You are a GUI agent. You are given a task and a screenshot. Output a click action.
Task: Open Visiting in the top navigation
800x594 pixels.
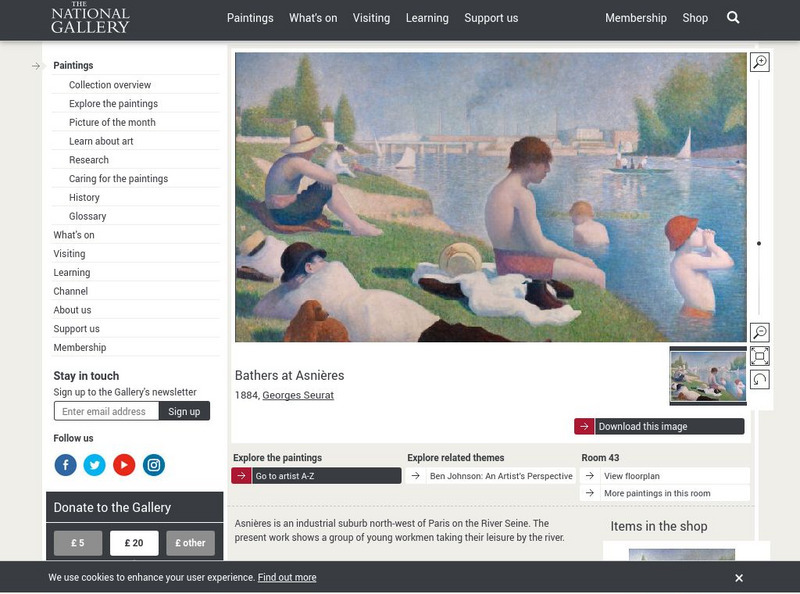[x=371, y=18]
